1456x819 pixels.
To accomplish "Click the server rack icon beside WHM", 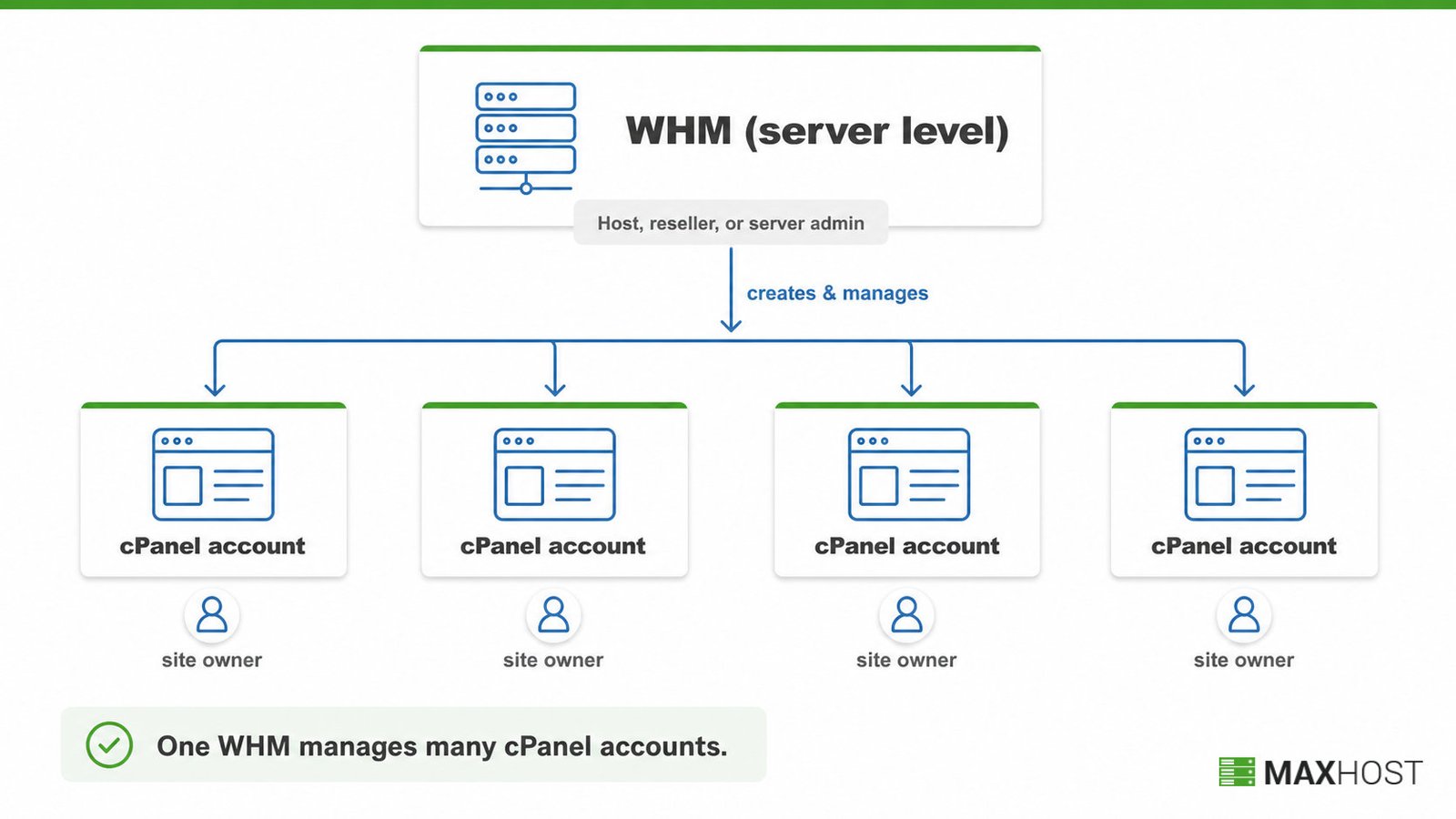I will coord(526,138).
